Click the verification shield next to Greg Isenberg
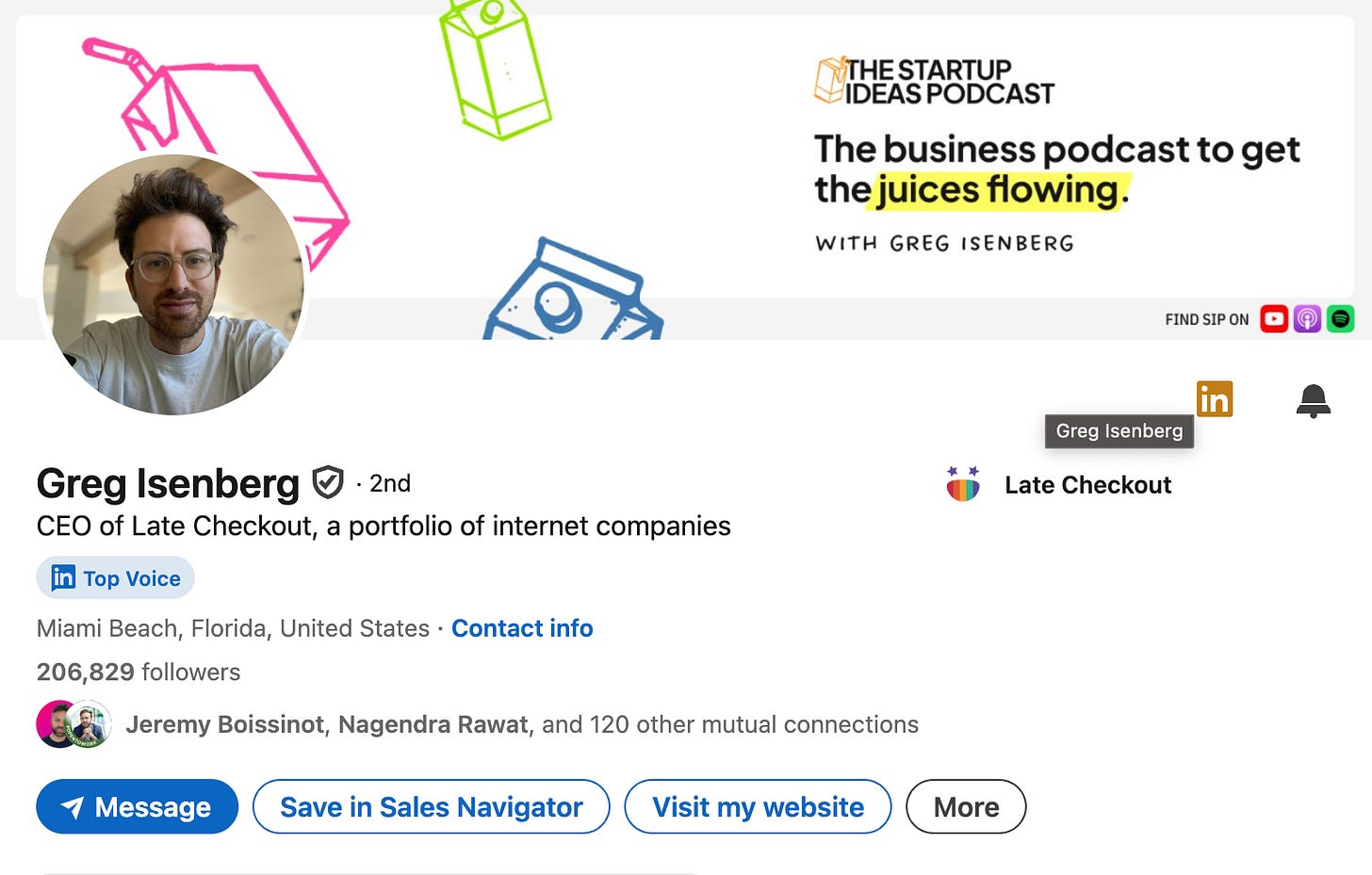The width and height of the screenshot is (1372, 875). pos(329,483)
